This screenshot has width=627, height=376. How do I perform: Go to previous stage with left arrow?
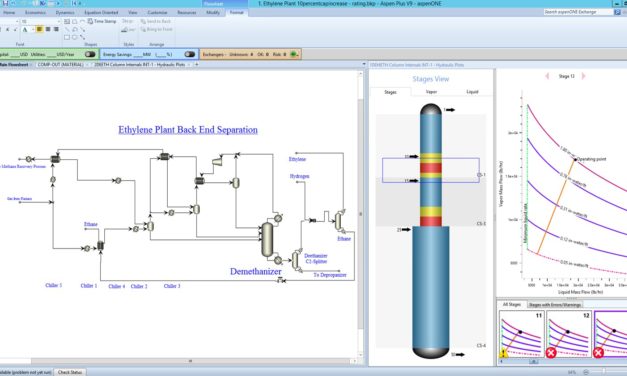pyautogui.click(x=547, y=76)
